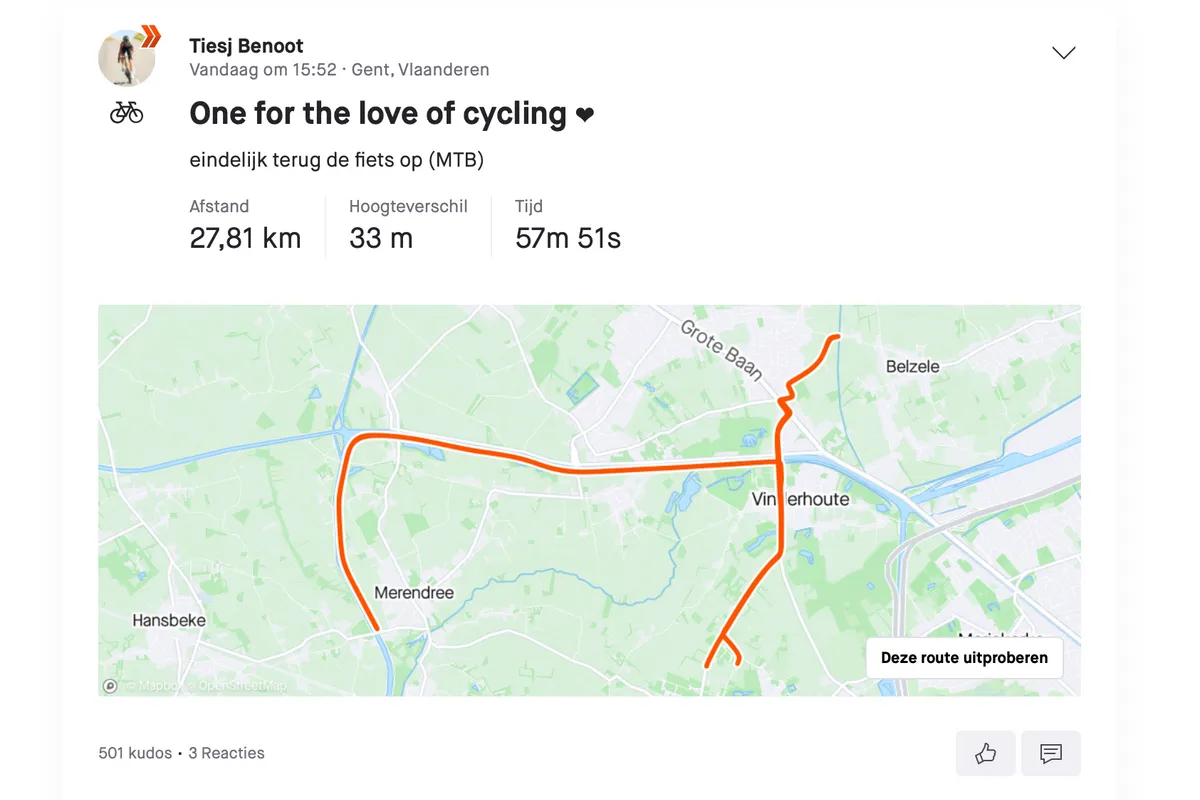
Task: Show the 3 Reacties comments
Action: (x=226, y=753)
